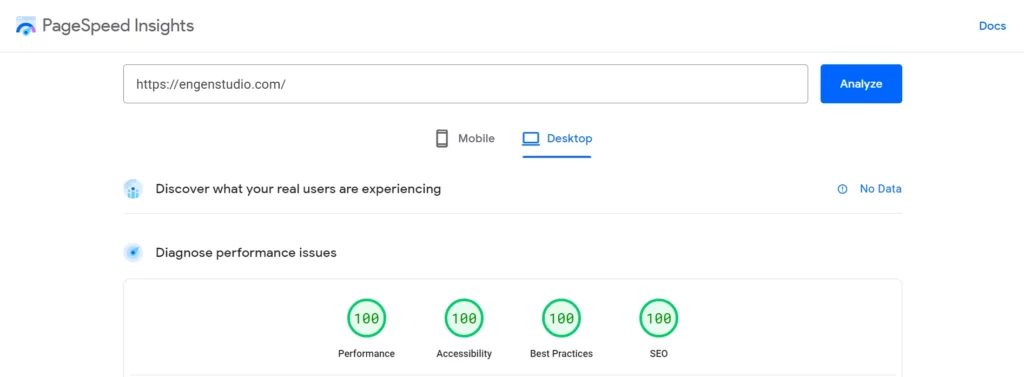Click the info icon next to No Data
The image size is (1024, 377).
[x=842, y=189]
